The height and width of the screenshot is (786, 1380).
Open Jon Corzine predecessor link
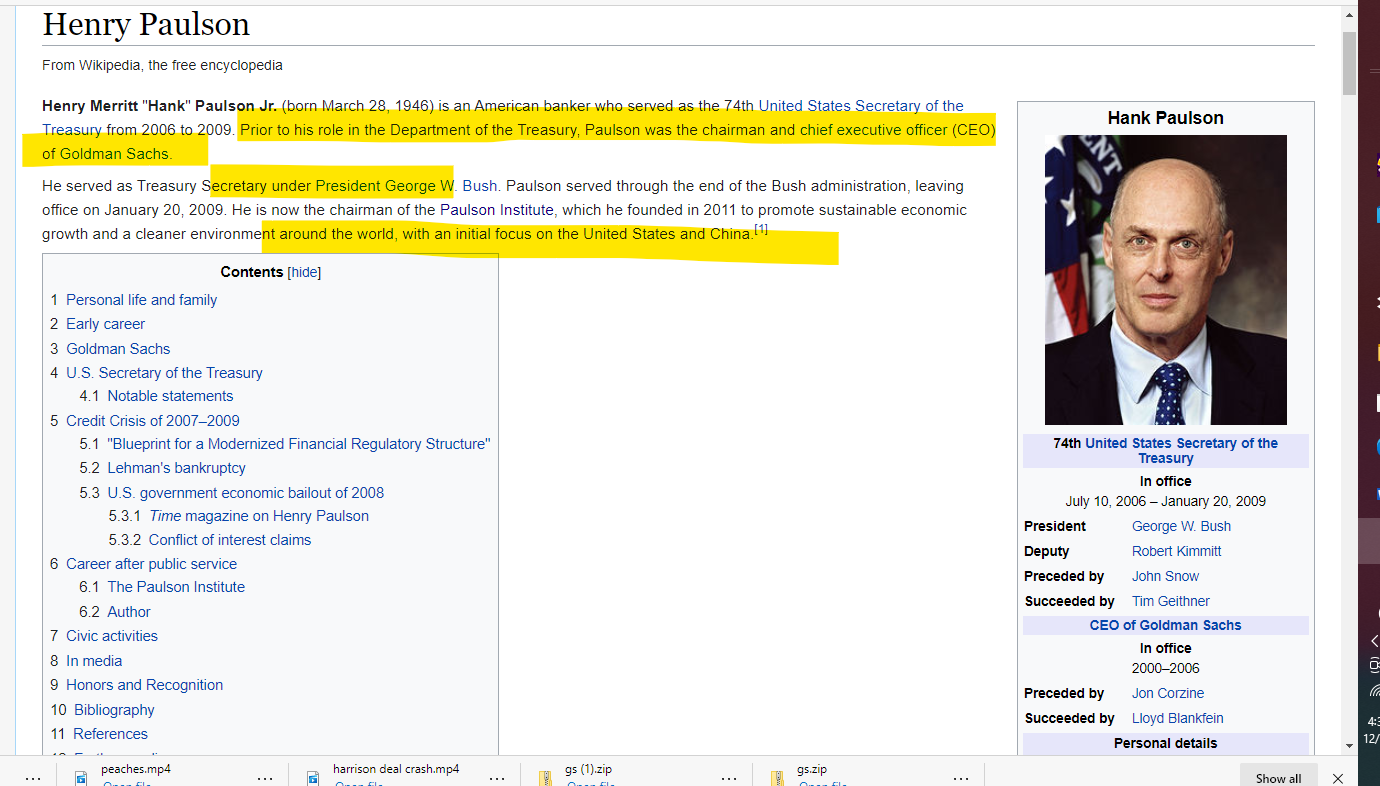[1168, 693]
